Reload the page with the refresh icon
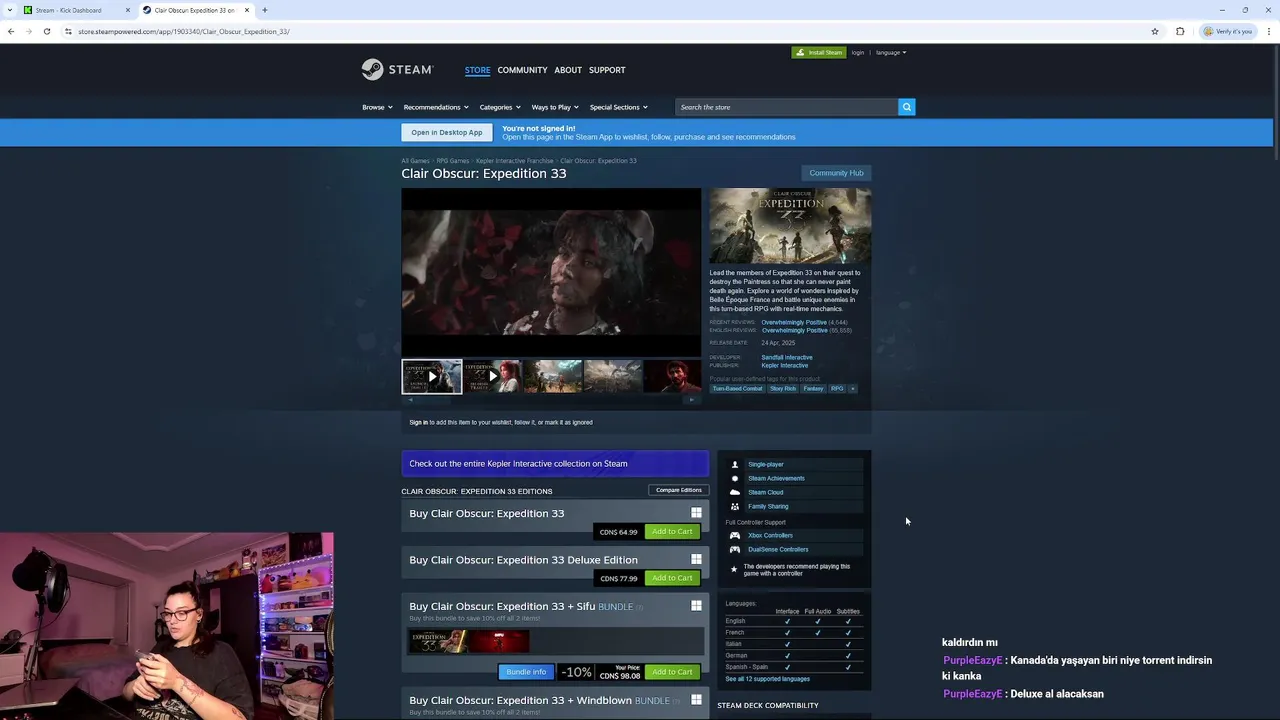Image resolution: width=1280 pixels, height=720 pixels. pos(47,31)
